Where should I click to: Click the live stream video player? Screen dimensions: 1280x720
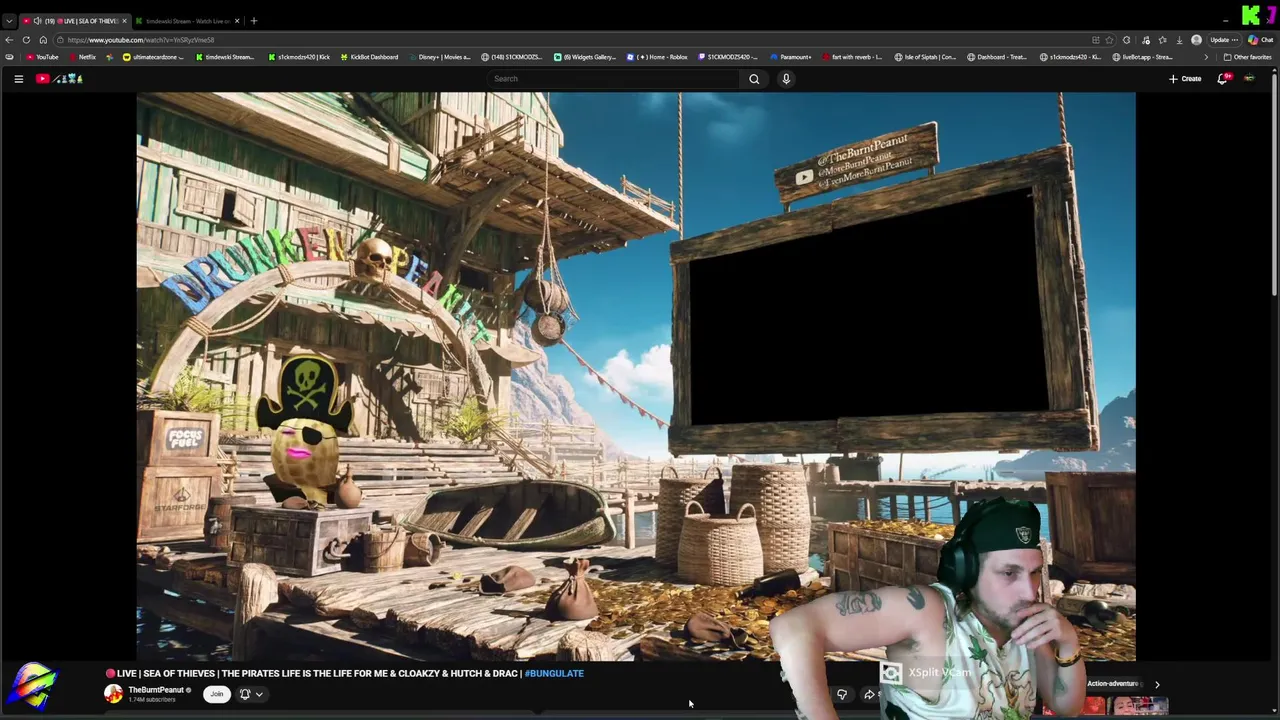pos(636,376)
